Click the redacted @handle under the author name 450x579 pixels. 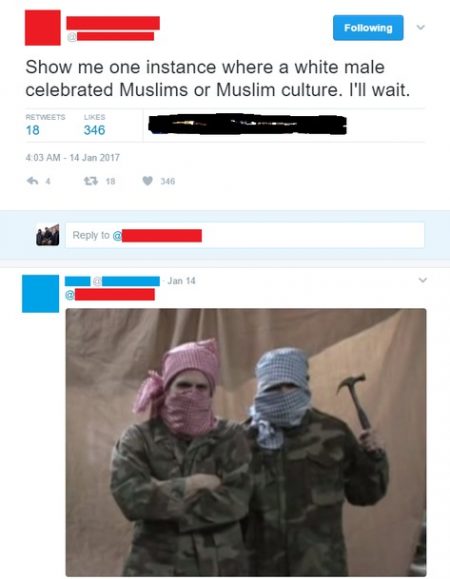111,36
